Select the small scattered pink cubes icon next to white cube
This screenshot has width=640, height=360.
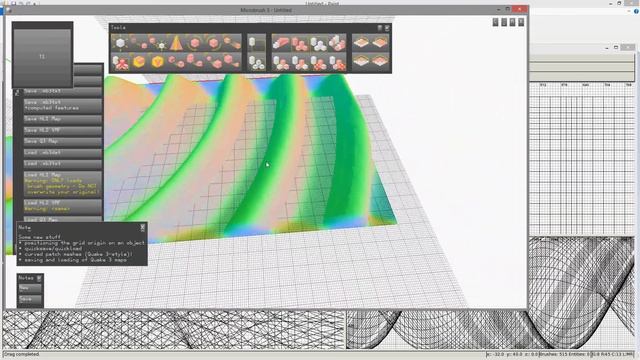[x=140, y=43]
